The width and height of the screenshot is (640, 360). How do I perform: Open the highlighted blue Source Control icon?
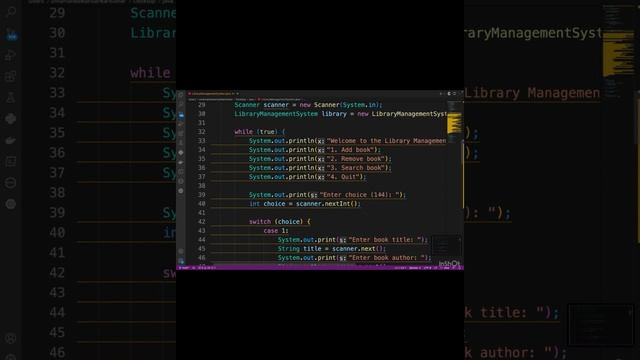tap(181, 115)
